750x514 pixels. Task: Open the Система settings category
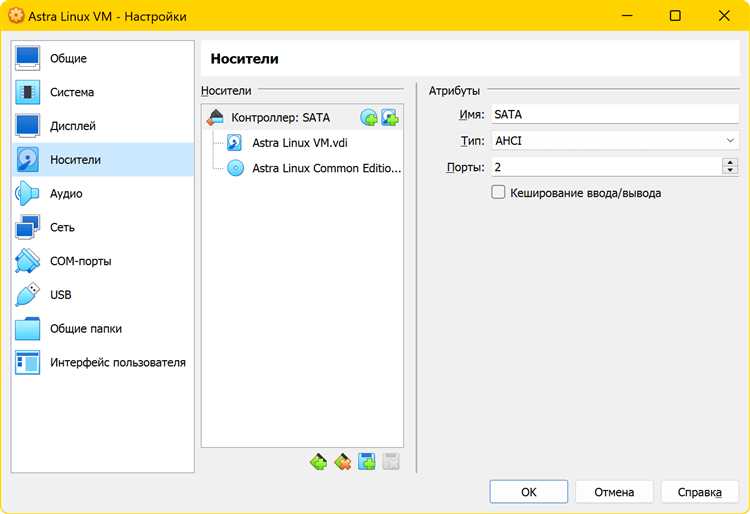[102, 92]
